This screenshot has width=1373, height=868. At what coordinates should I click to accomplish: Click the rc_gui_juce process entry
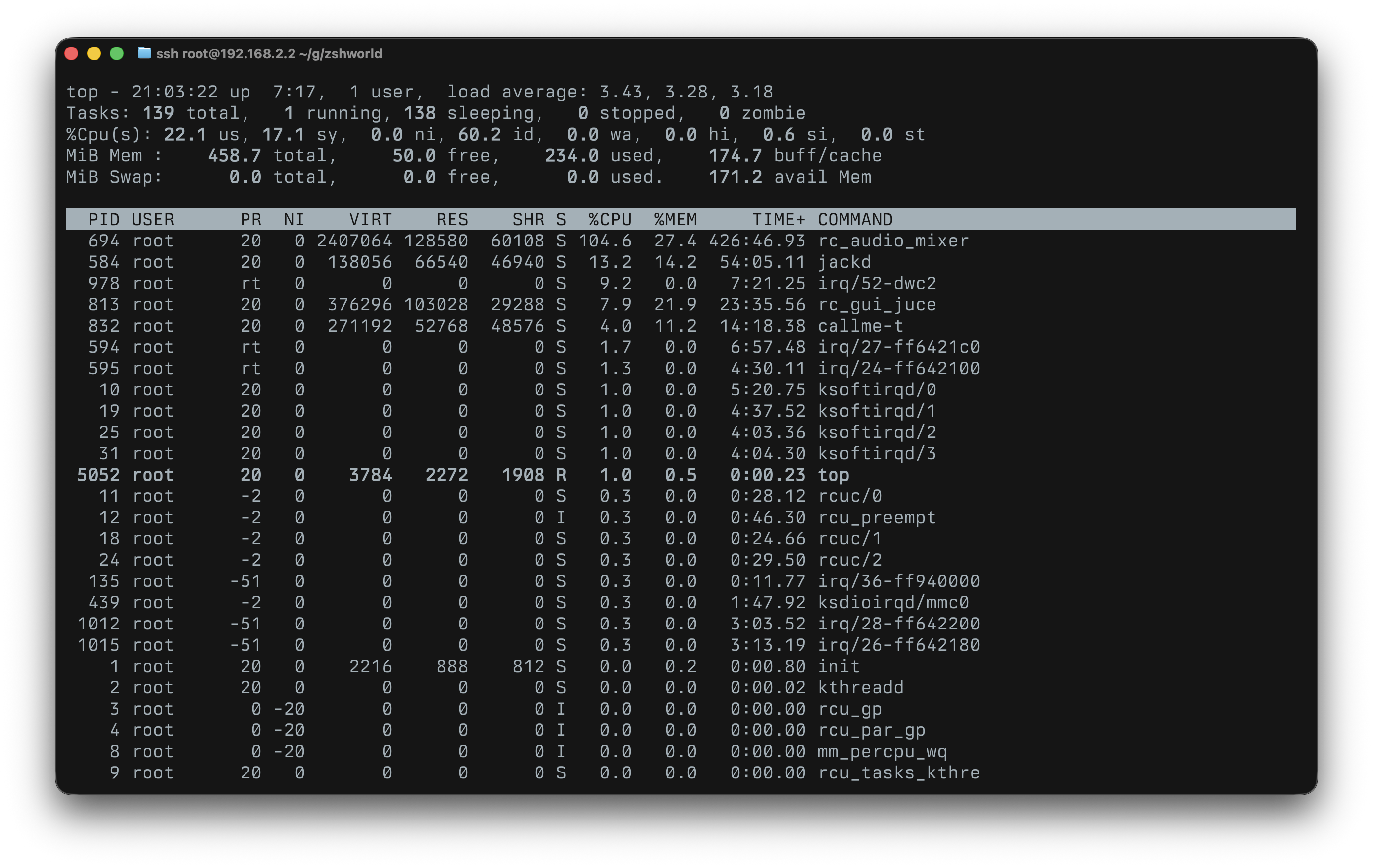(x=877, y=305)
